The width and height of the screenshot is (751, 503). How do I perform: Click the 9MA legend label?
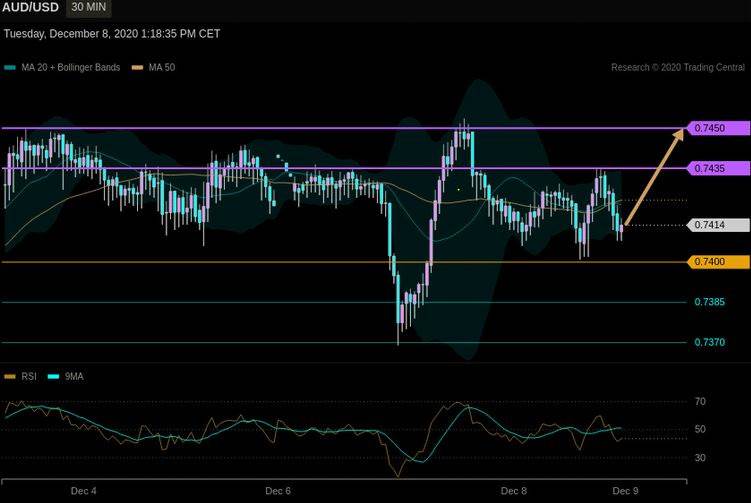click(x=74, y=377)
